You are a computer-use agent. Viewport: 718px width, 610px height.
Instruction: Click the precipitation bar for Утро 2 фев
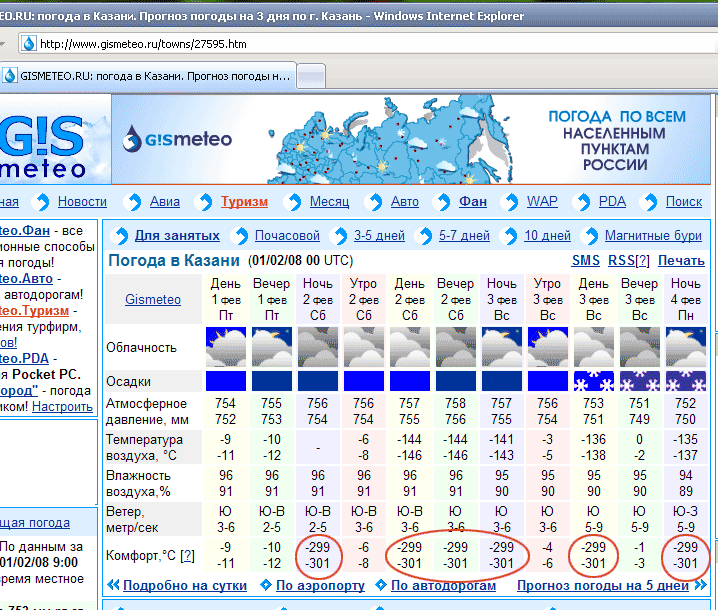[364, 381]
